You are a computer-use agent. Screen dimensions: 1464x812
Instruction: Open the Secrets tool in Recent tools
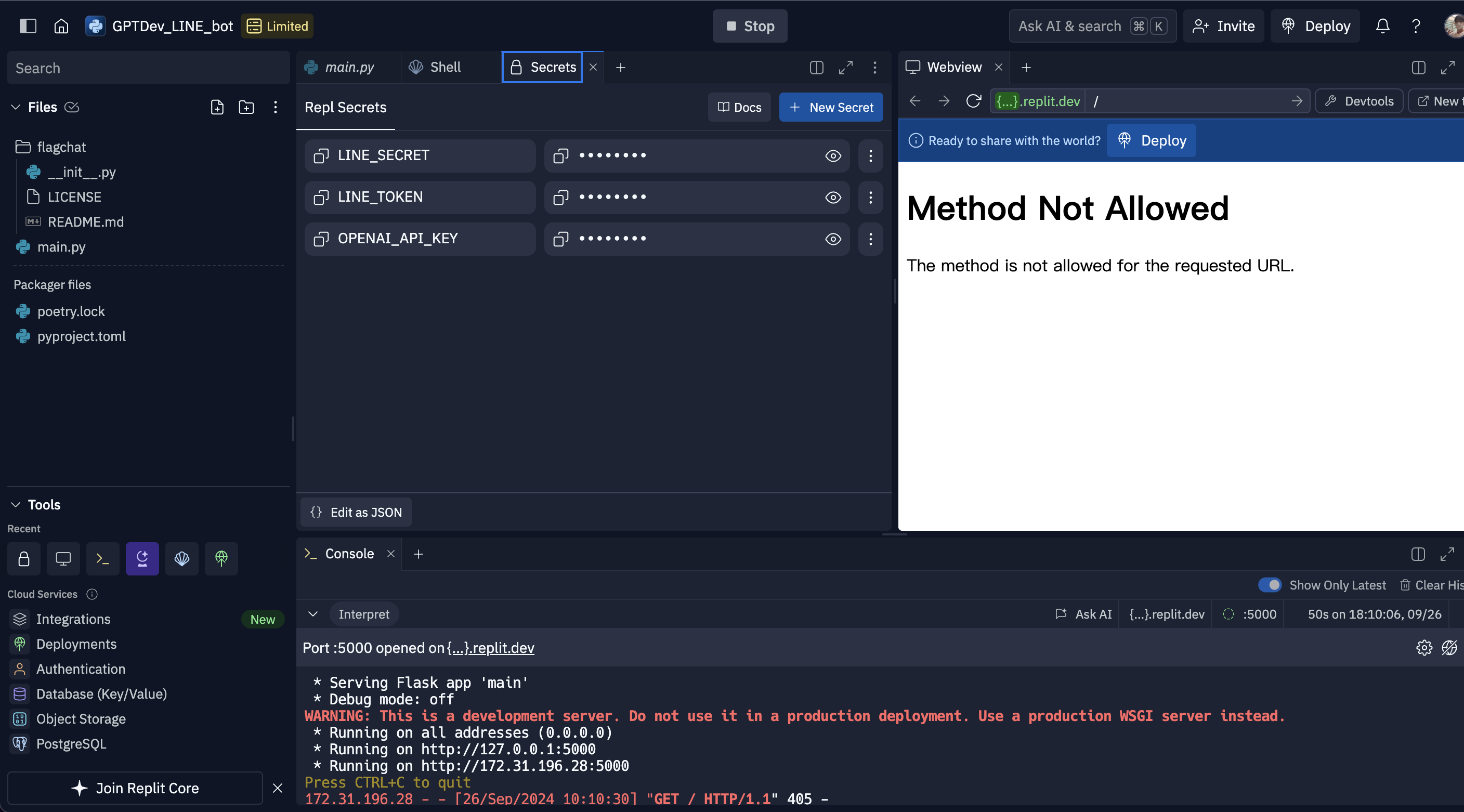24,558
